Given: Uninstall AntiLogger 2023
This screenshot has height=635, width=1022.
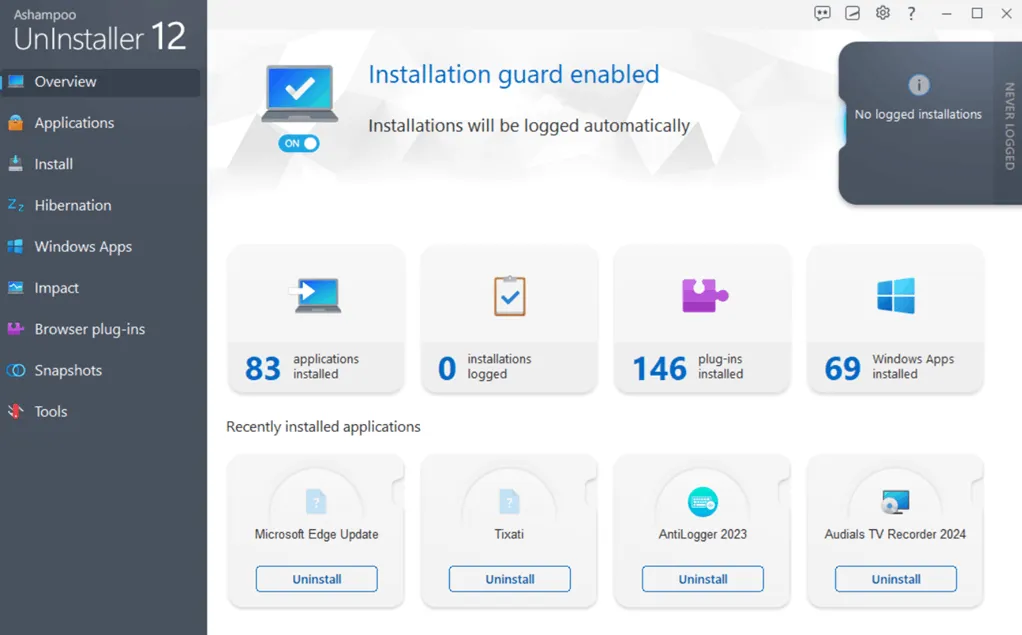Looking at the screenshot, I should pyautogui.click(x=702, y=578).
